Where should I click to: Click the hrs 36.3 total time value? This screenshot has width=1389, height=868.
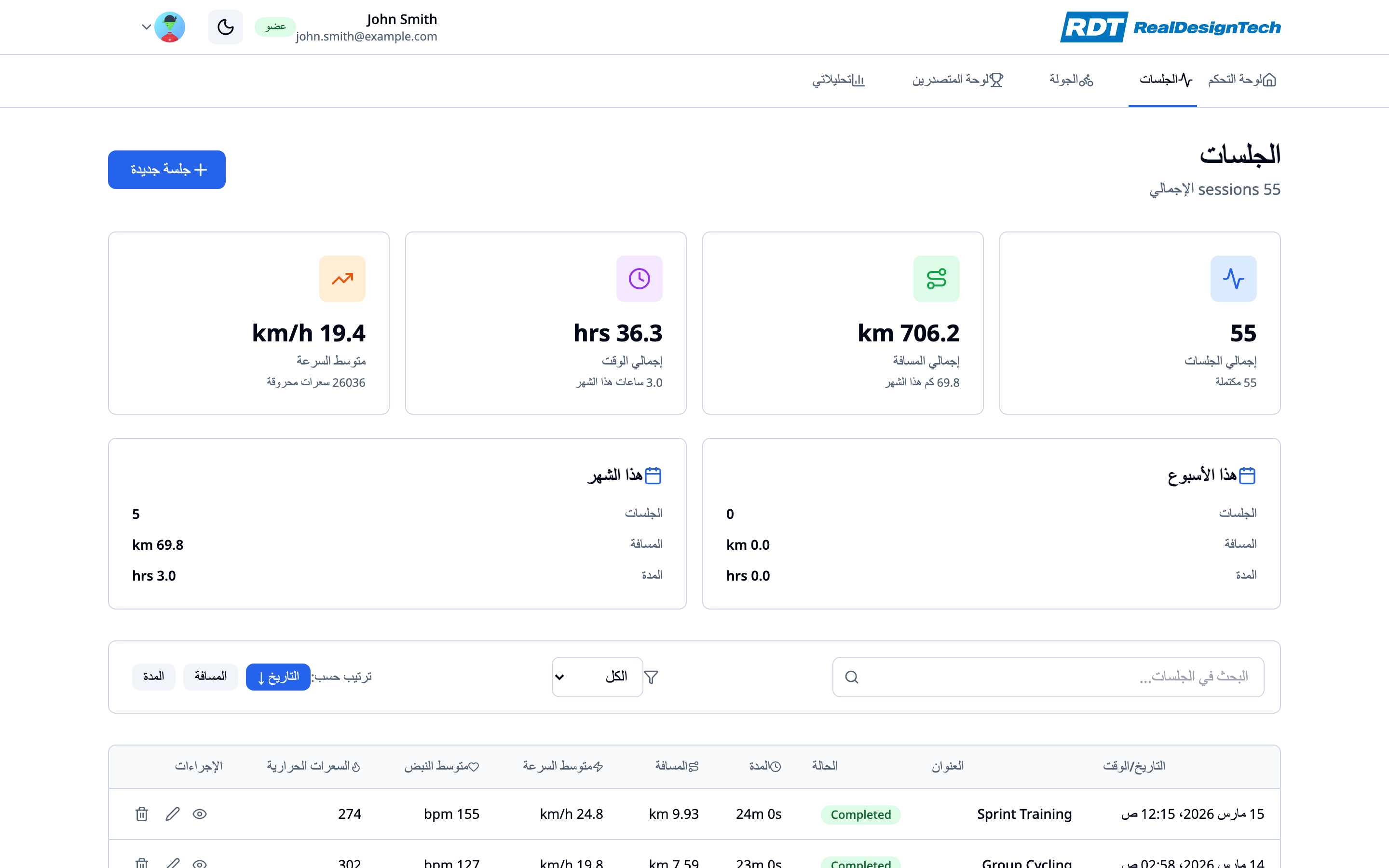coord(618,333)
